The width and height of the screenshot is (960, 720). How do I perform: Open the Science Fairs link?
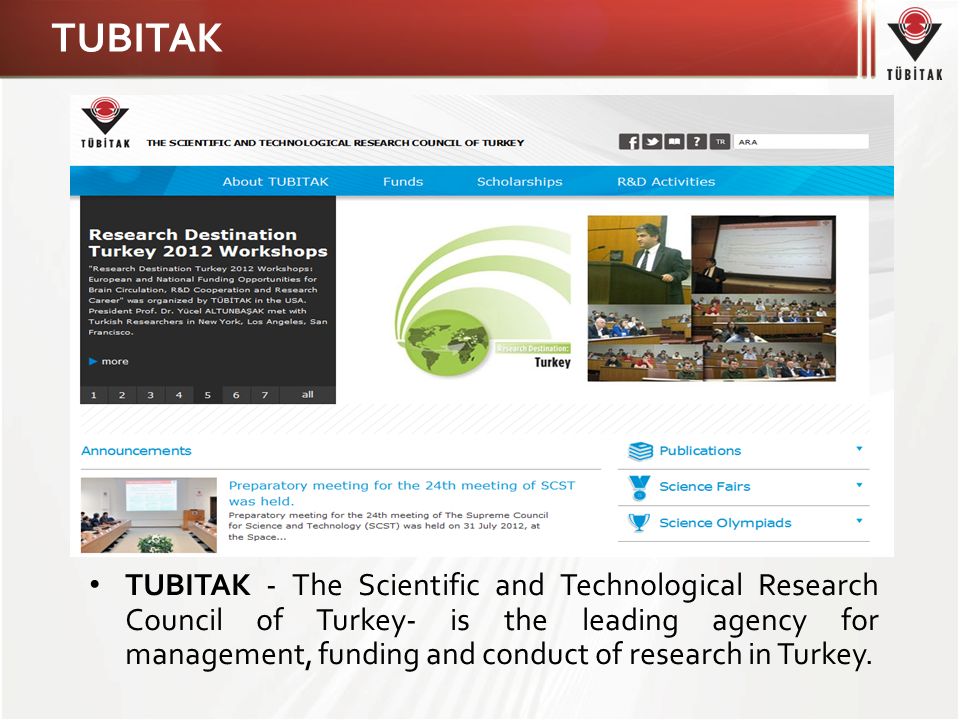tap(705, 487)
